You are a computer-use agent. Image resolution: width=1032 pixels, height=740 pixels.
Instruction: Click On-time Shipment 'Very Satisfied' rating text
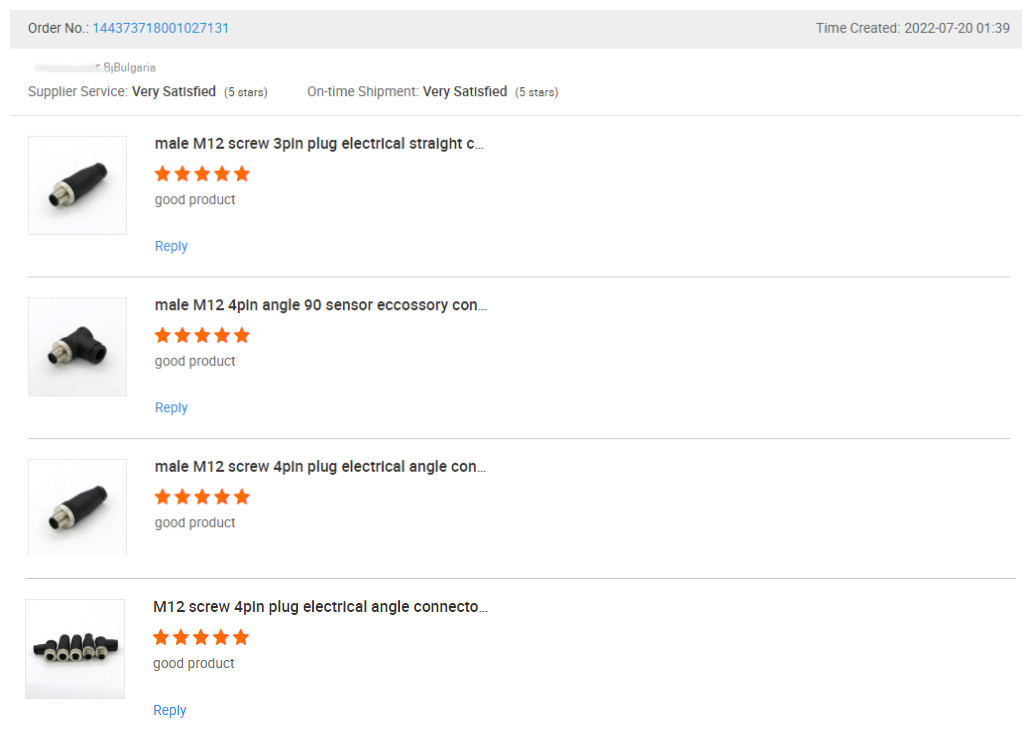pyautogui.click(x=465, y=92)
